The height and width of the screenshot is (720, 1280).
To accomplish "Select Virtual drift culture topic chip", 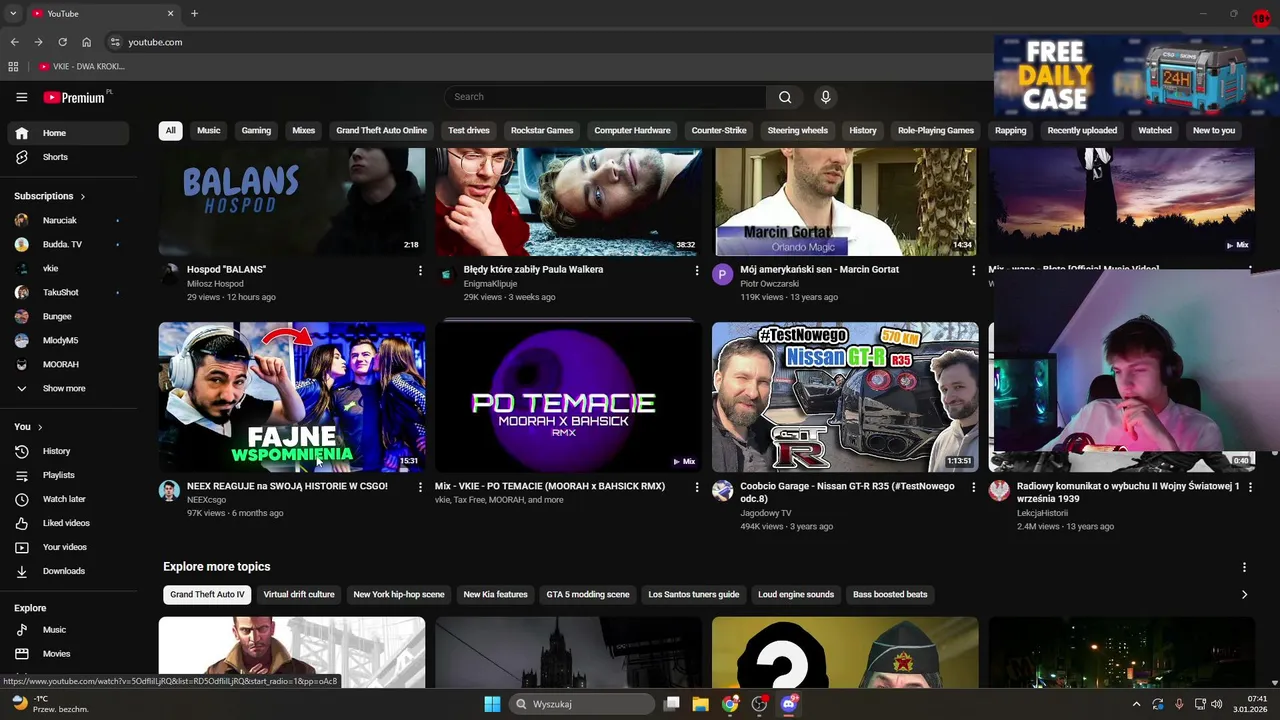I will click(x=299, y=595).
